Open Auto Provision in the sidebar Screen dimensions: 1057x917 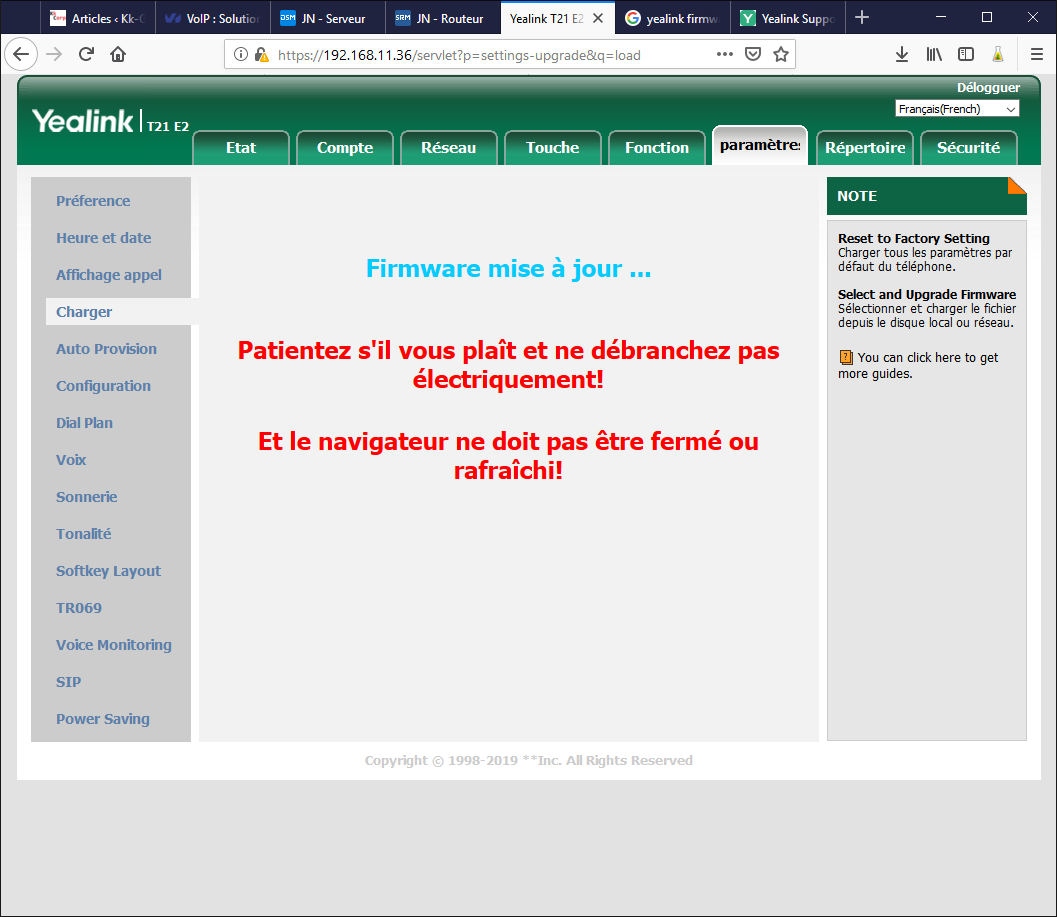click(106, 349)
